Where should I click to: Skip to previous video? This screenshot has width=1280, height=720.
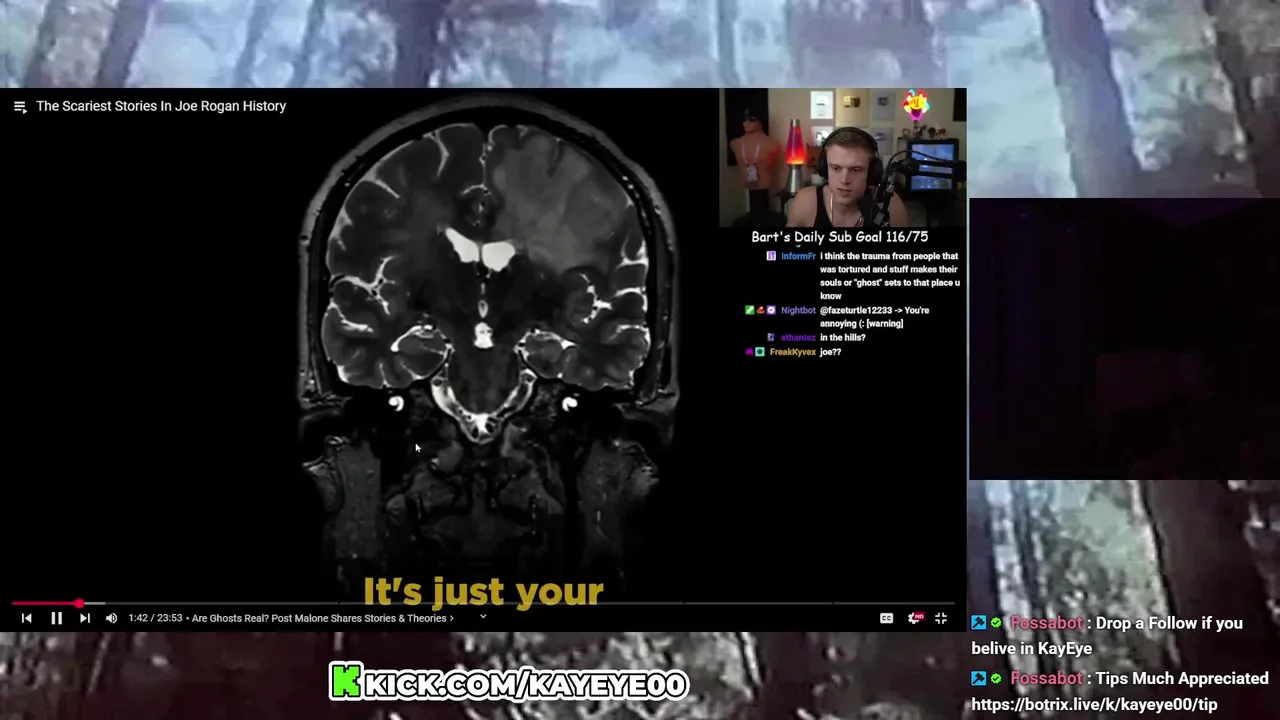27,618
